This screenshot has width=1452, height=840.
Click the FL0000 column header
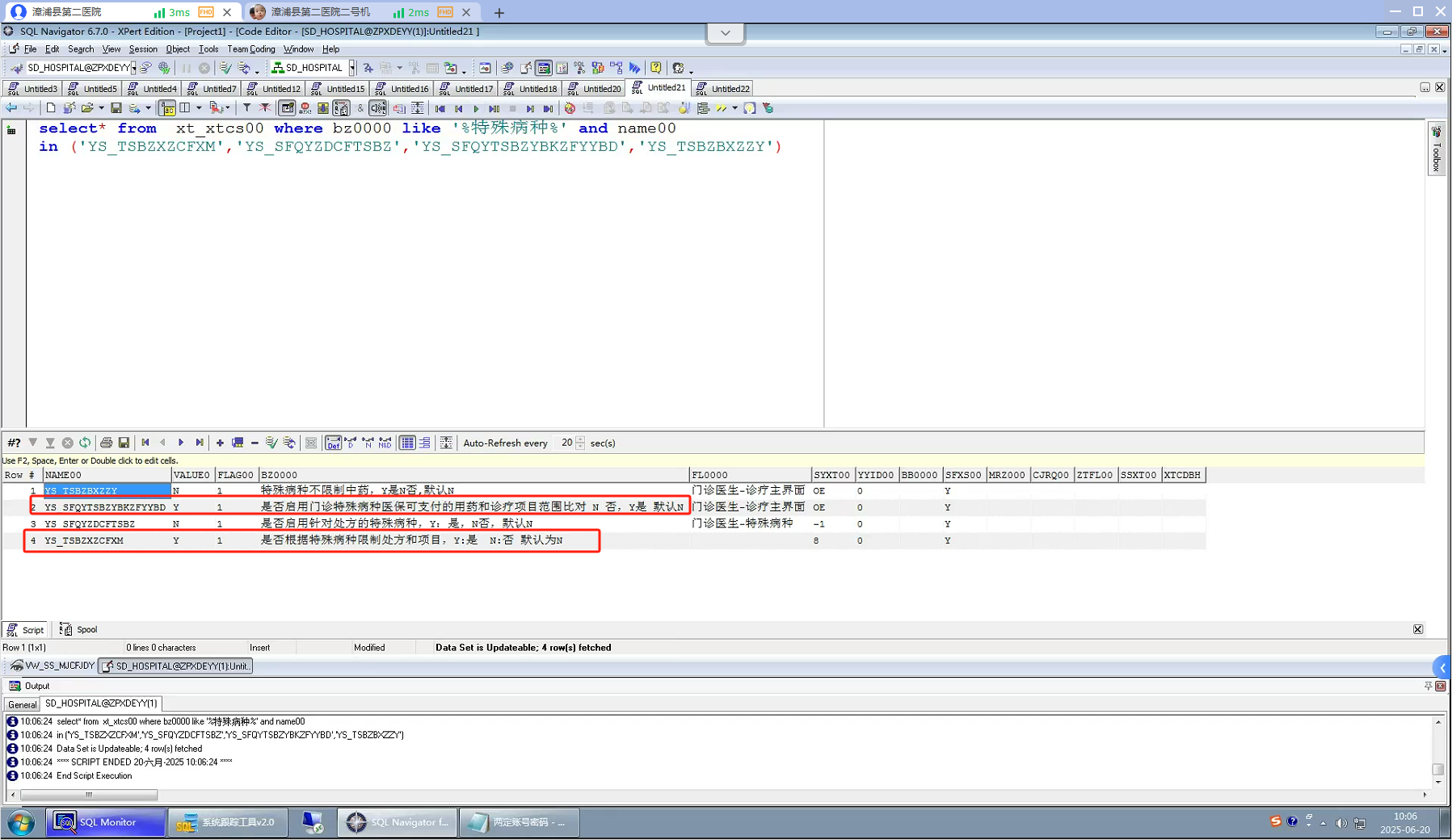[751, 475]
